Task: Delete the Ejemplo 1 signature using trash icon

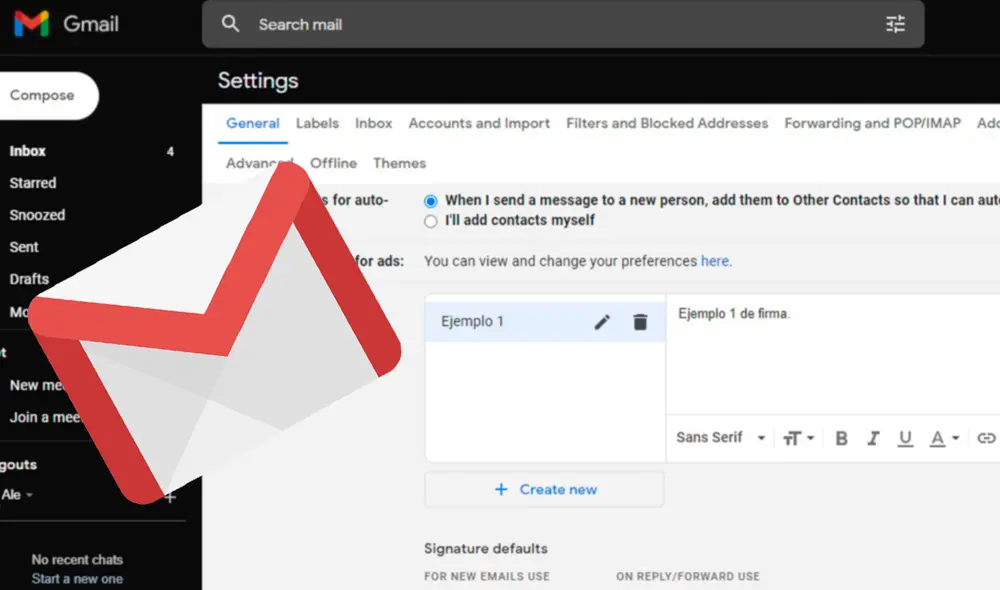Action: 640,321
